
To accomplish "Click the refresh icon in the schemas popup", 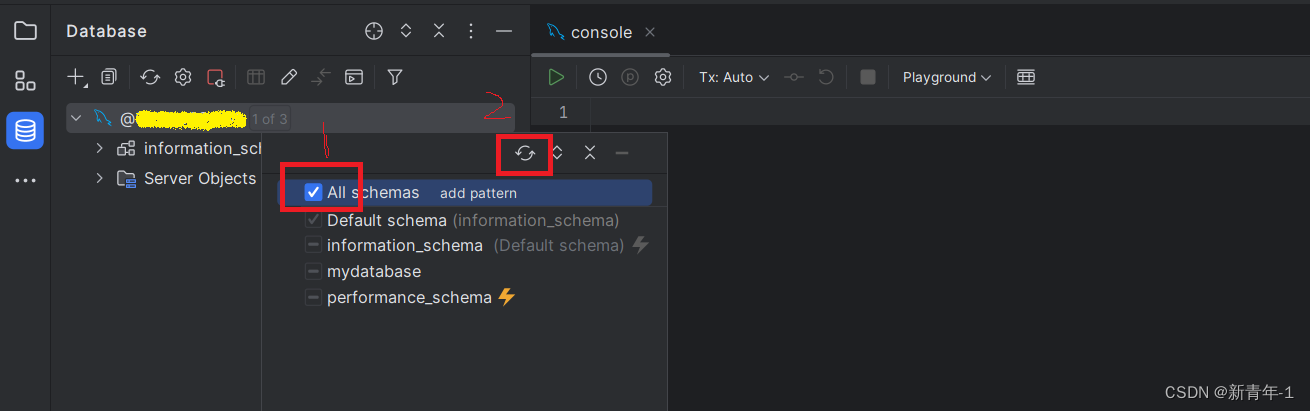I will (525, 153).
